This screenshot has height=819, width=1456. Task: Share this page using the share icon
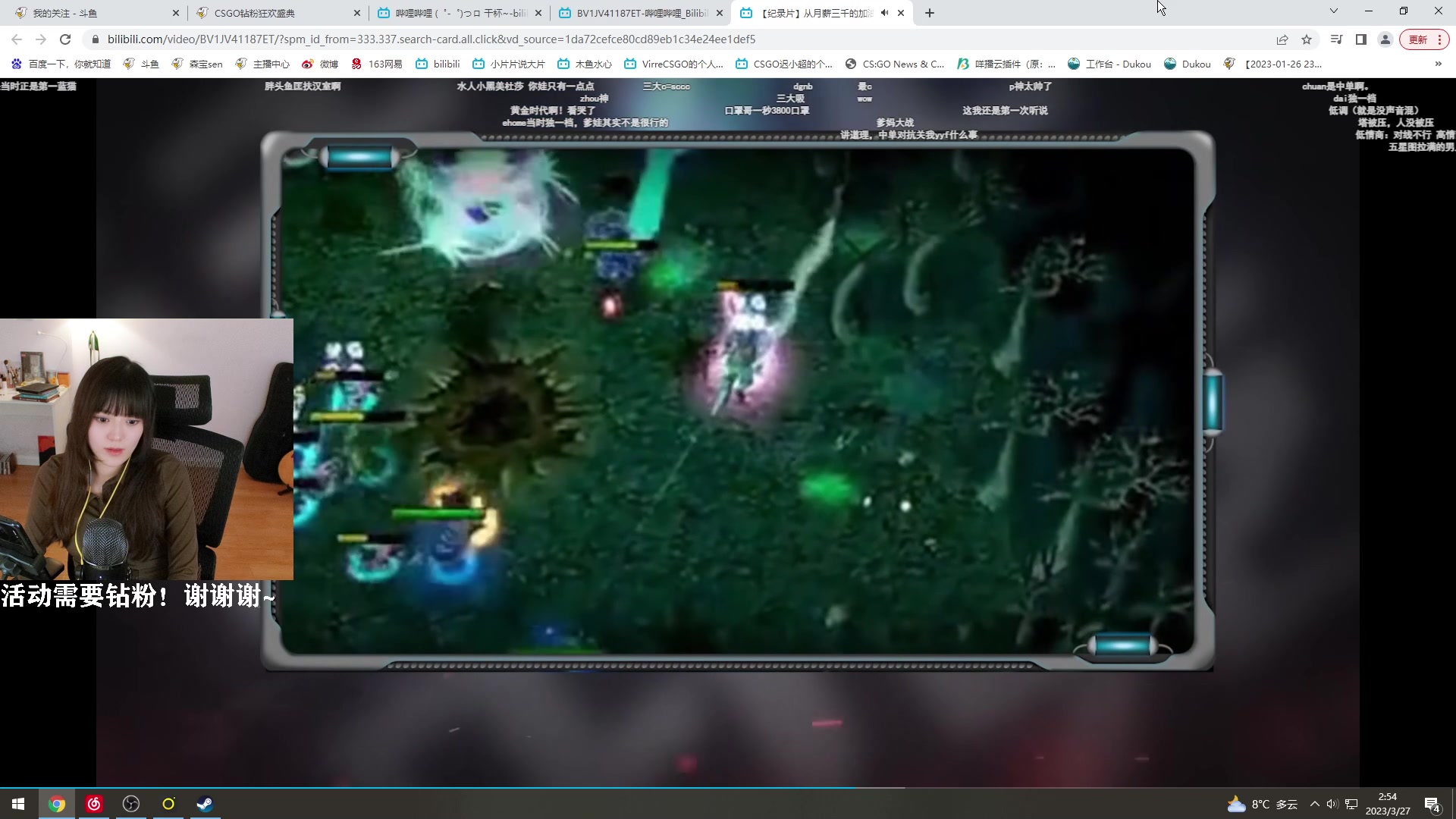coord(1282,39)
